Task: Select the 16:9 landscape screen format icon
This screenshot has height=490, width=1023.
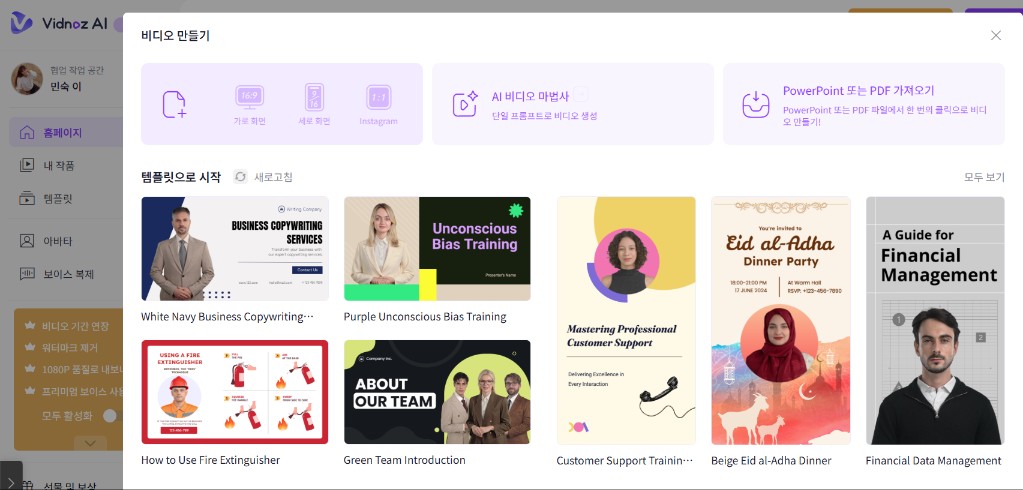Action: click(x=249, y=97)
